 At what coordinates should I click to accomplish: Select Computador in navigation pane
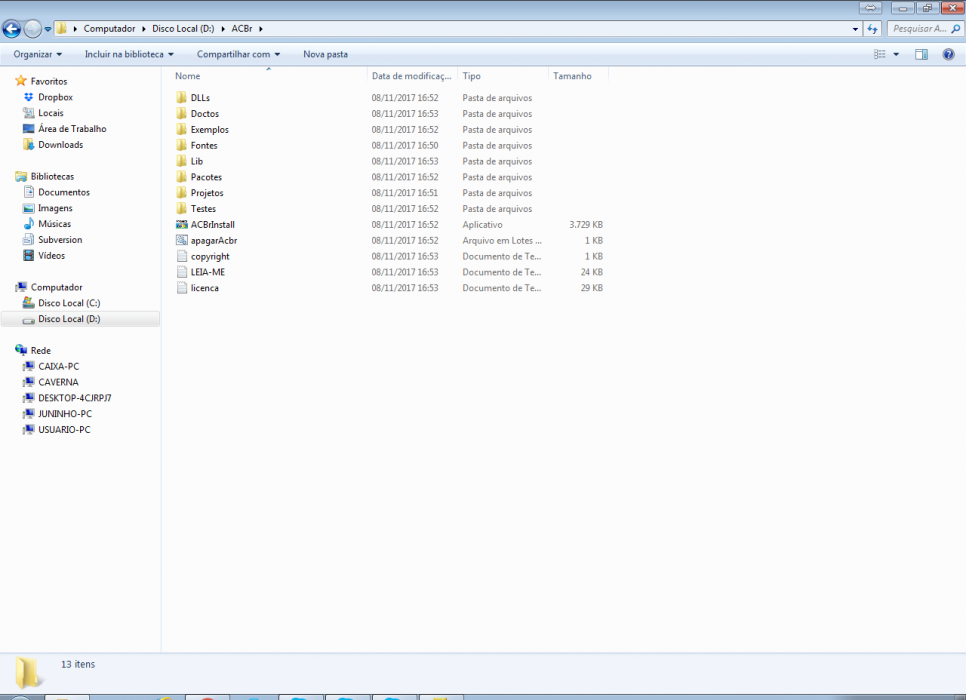(56, 287)
